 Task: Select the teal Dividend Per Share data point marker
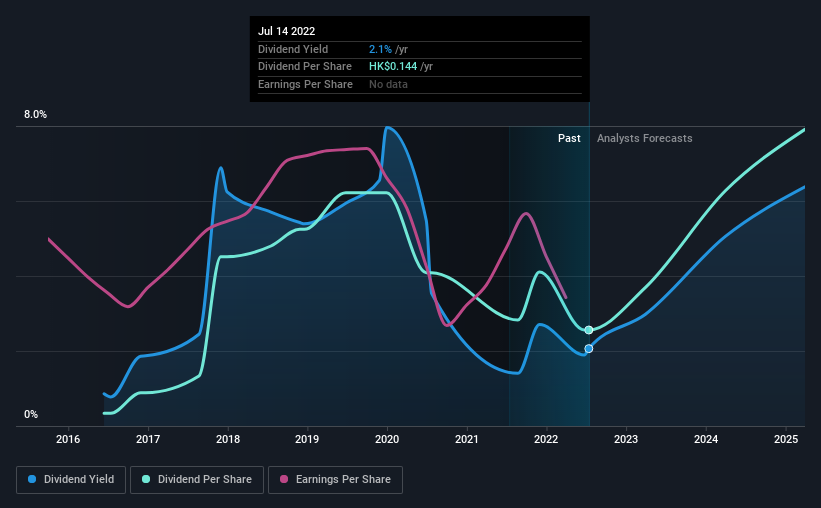[589, 330]
